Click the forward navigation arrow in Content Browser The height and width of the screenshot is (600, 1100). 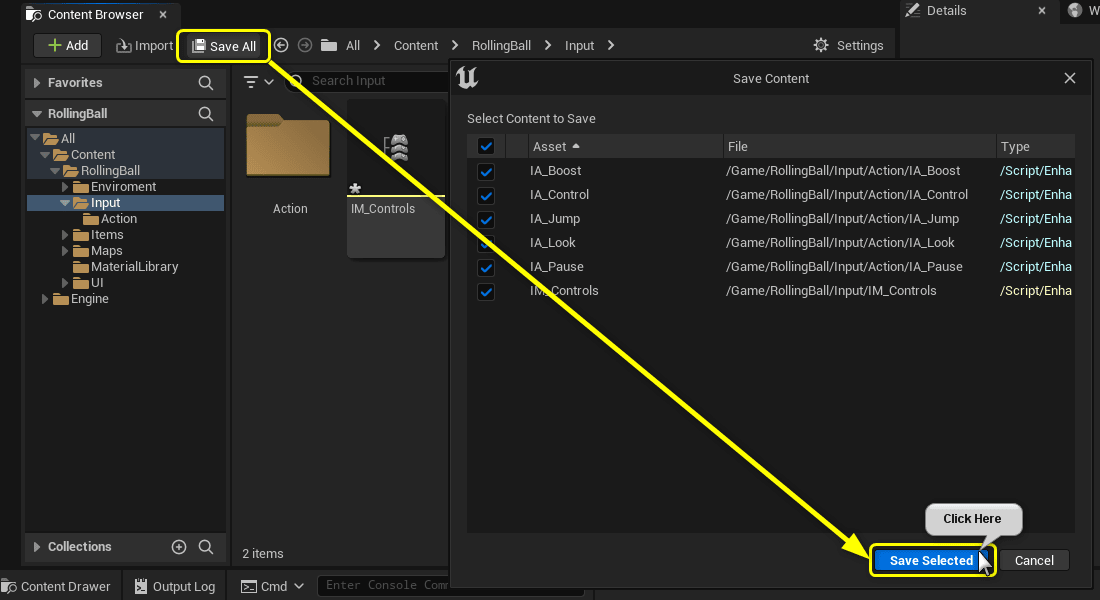(304, 45)
